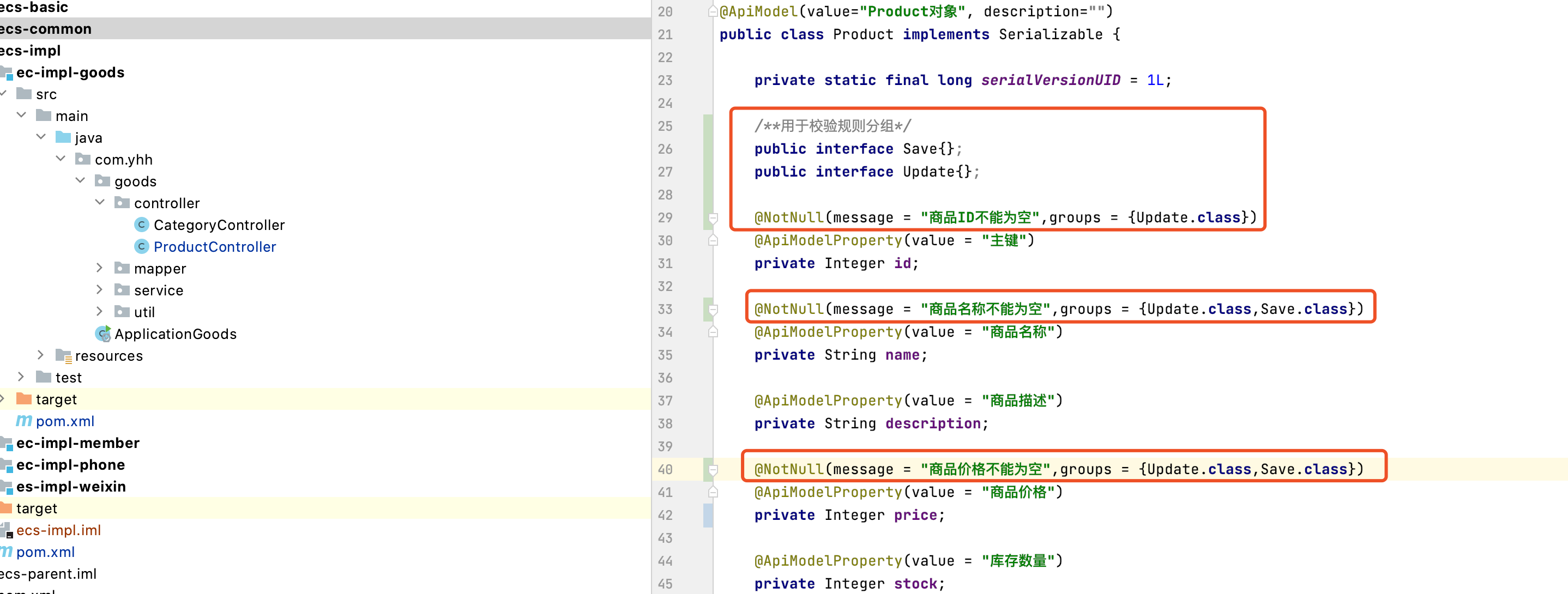Click the ecs-impl.iml file icon
The height and width of the screenshot is (594, 1568).
(x=6, y=530)
